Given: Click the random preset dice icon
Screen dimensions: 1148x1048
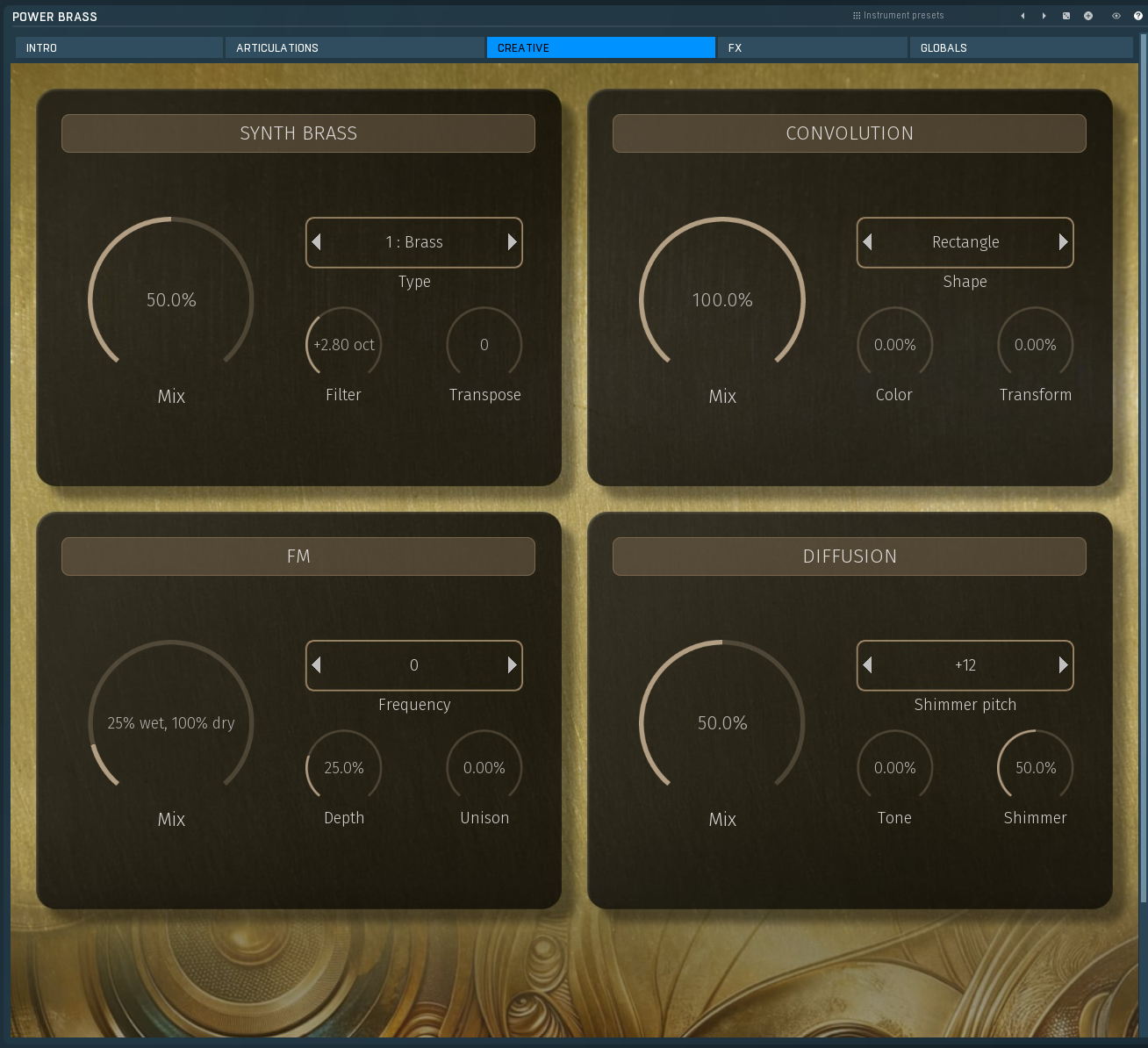Looking at the screenshot, I should click(x=1065, y=16).
